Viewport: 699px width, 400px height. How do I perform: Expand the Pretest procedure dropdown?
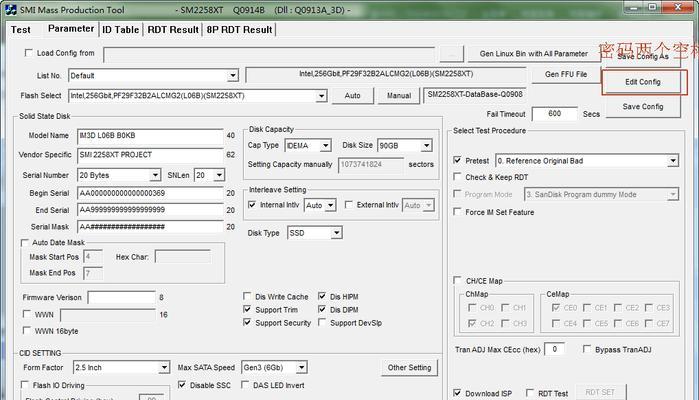[672, 161]
